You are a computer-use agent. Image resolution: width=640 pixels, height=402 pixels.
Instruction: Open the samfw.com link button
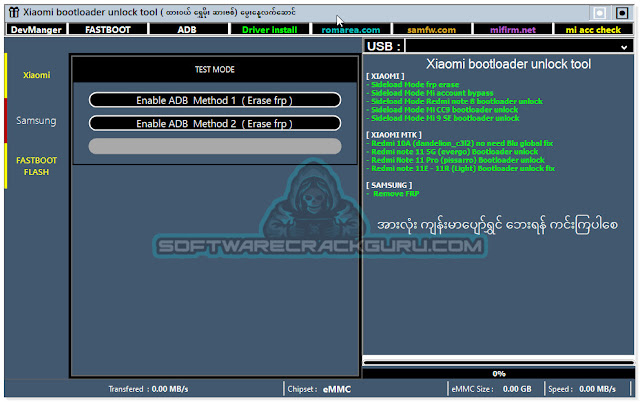click(x=431, y=29)
